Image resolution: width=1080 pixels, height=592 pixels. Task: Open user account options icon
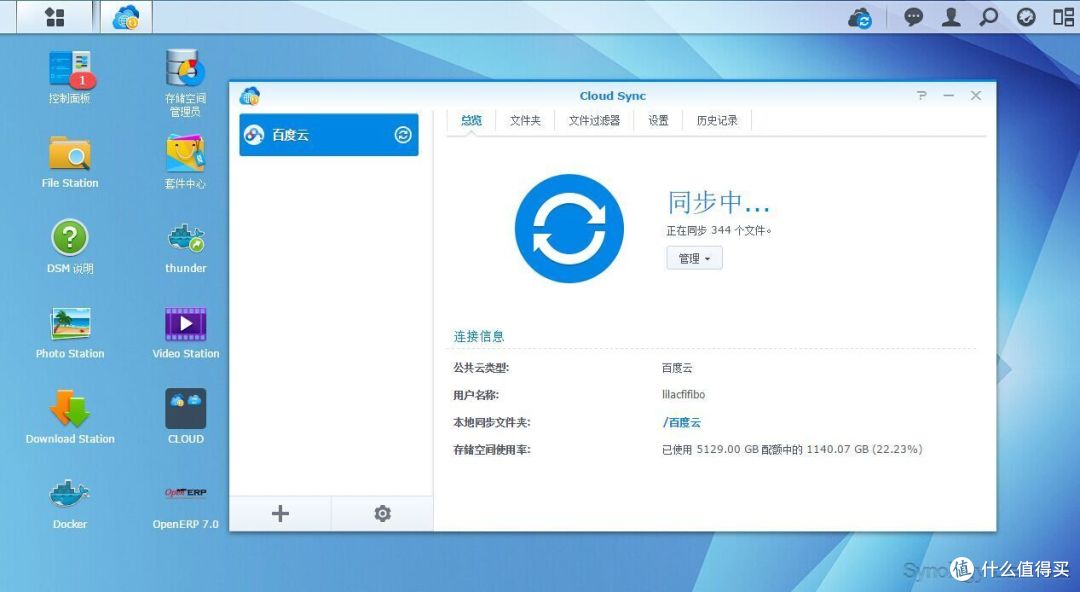(951, 17)
